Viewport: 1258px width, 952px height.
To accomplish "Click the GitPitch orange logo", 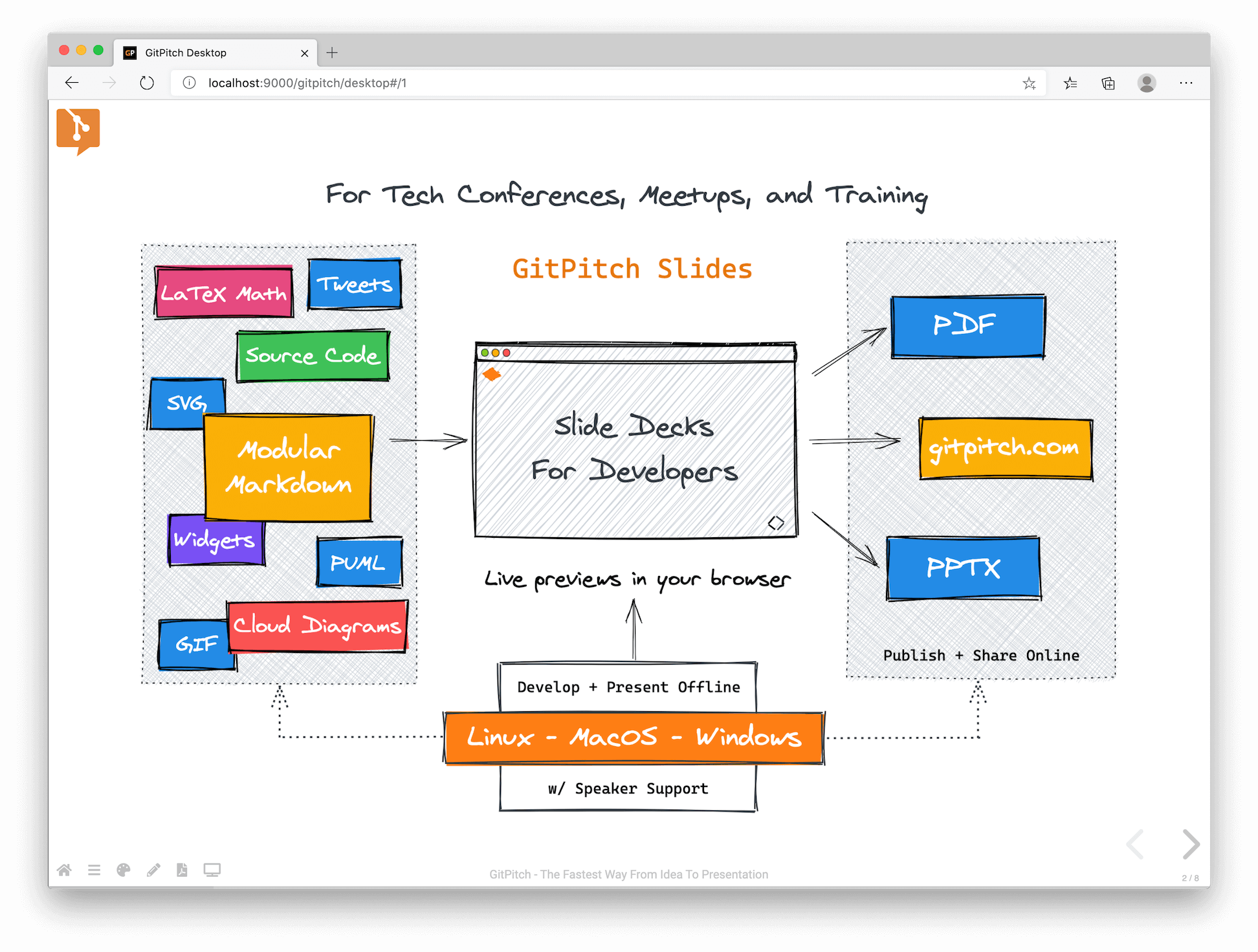I will [x=78, y=131].
